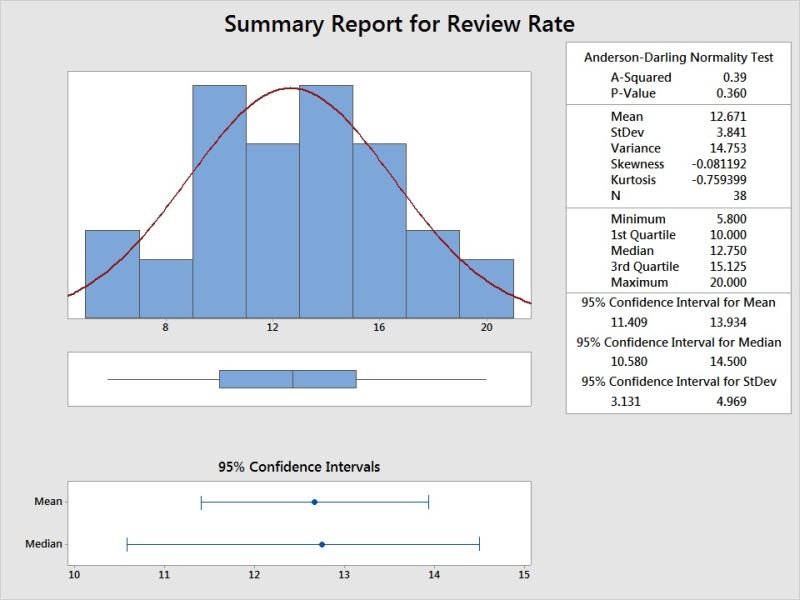Select the boxplot's right whisker
This screenshot has height=600, width=800.
(420, 379)
